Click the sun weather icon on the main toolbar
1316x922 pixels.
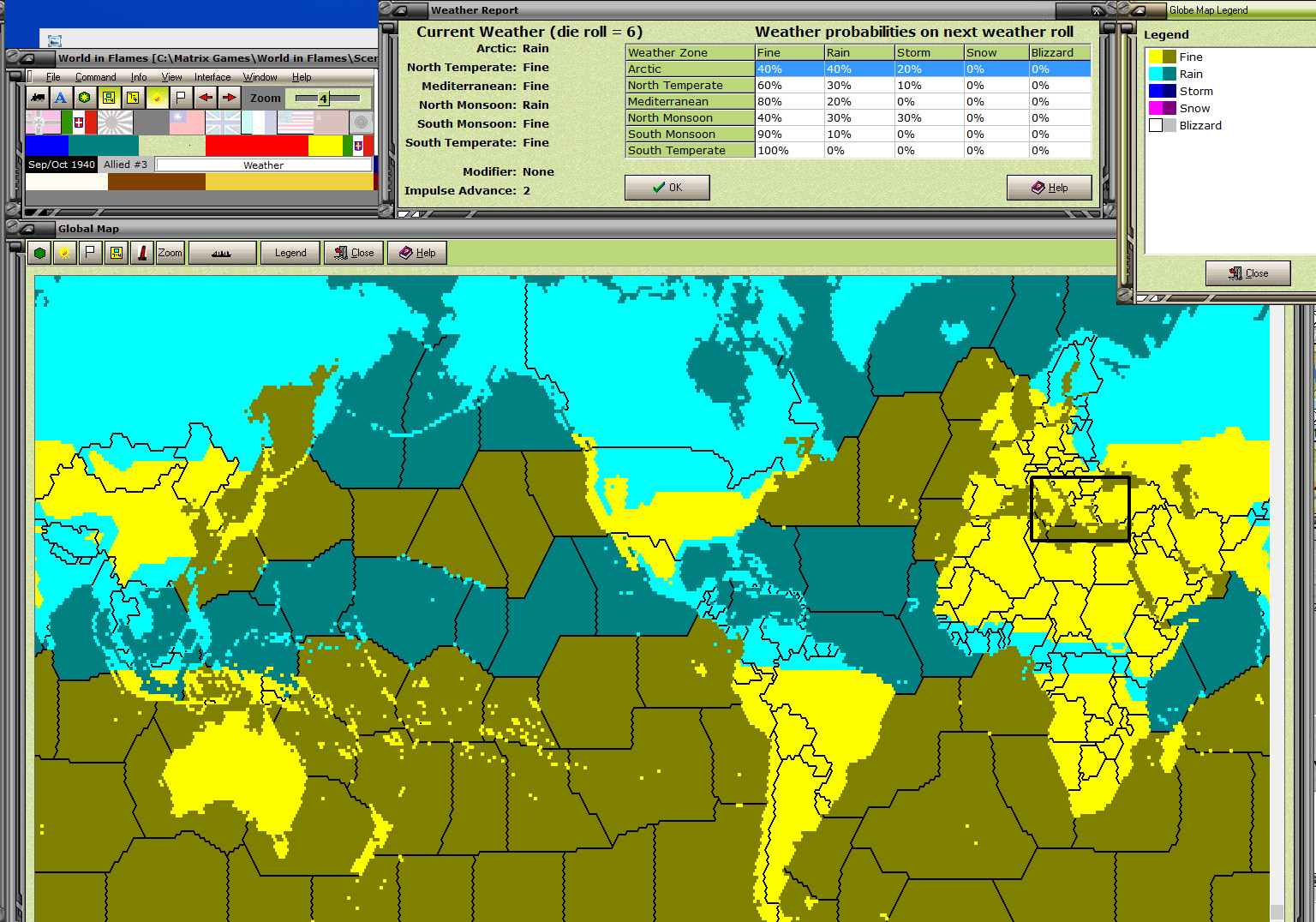[x=157, y=97]
